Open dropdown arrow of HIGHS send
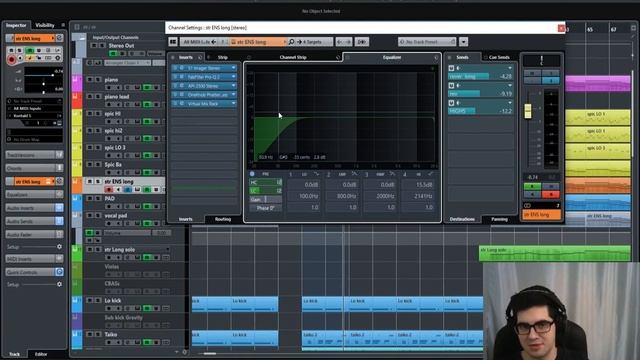This screenshot has width=640, height=360. coord(510,103)
